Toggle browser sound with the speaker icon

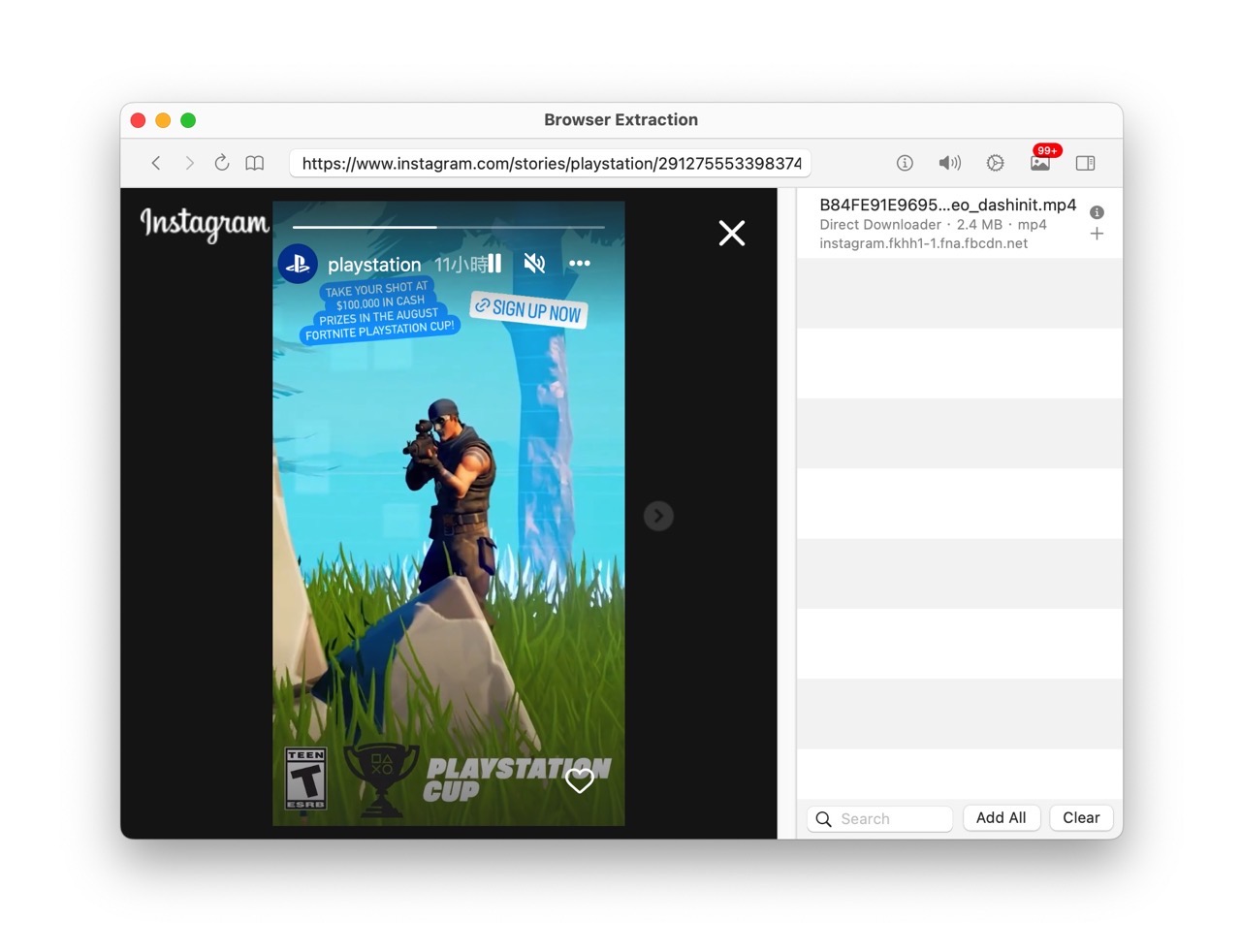pos(949,163)
